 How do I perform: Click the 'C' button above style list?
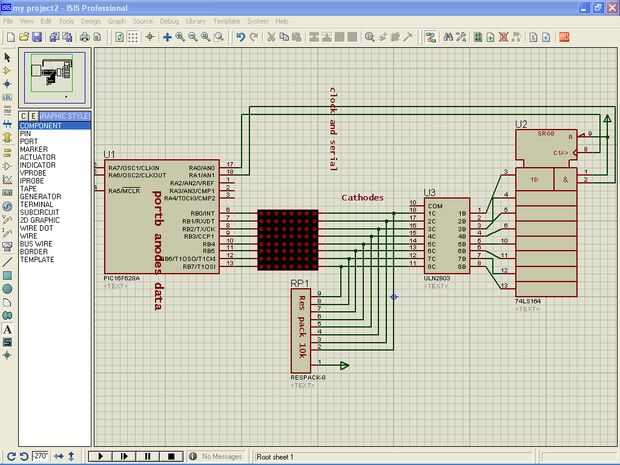click(23, 116)
